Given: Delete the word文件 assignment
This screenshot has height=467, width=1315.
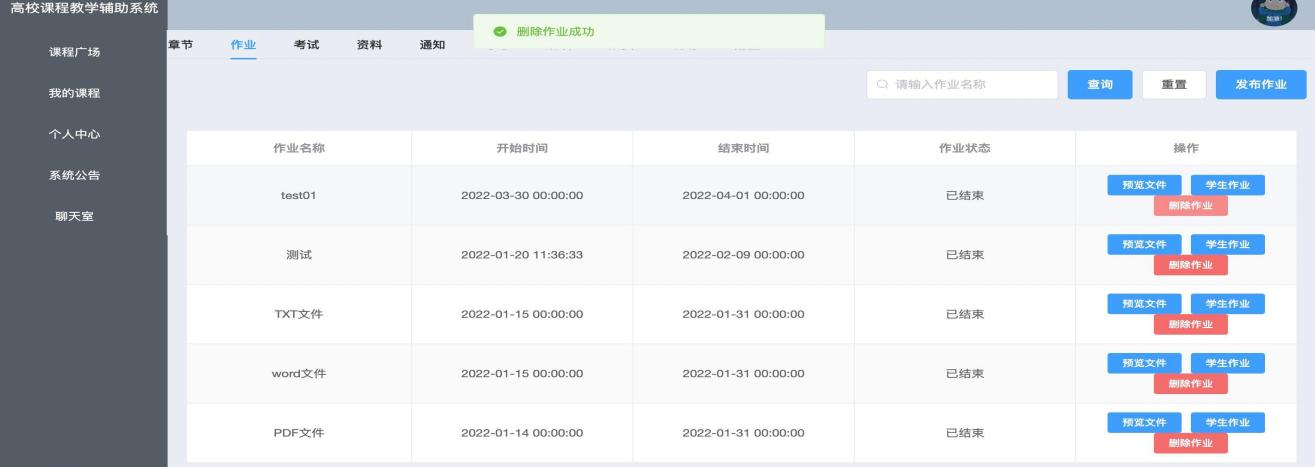Looking at the screenshot, I should tap(1190, 384).
